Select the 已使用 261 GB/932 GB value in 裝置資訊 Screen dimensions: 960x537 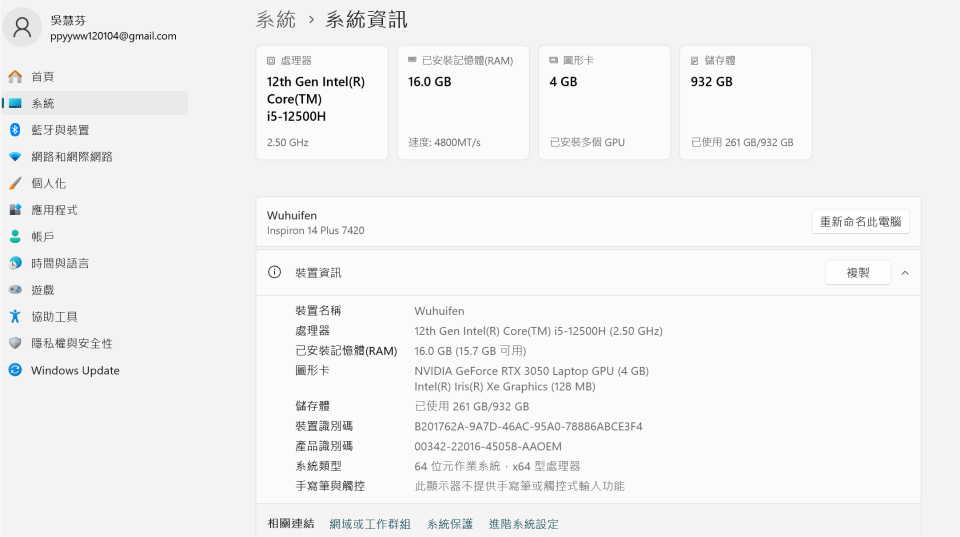(471, 407)
